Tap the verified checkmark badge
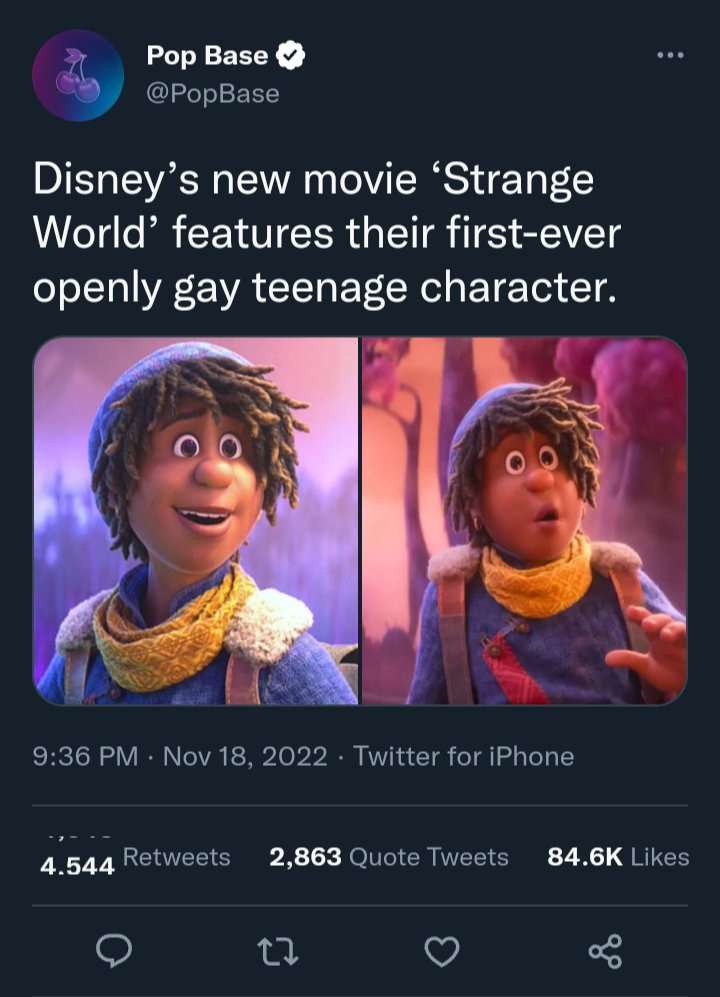This screenshot has width=720, height=997. coord(291,55)
